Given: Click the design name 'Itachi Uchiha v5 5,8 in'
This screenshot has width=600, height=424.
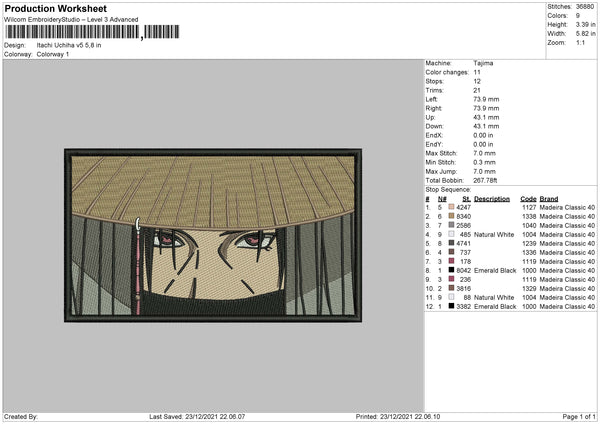Looking at the screenshot, I should coord(69,45).
